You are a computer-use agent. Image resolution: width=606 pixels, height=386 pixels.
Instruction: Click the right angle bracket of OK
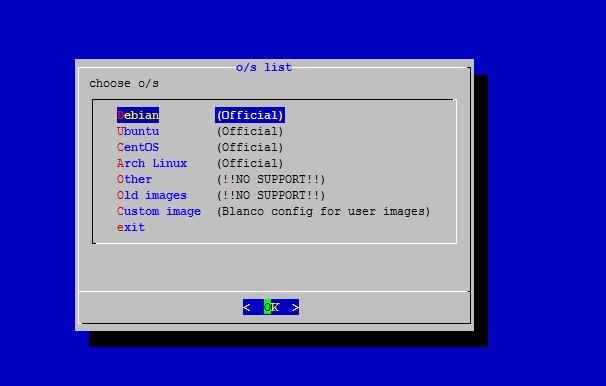295,307
